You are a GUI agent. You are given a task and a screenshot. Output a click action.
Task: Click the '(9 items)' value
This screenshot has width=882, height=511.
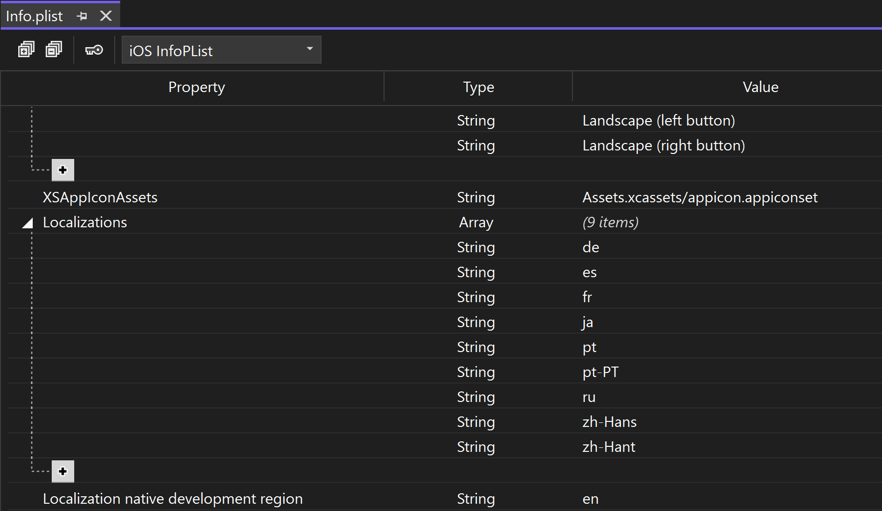coord(610,222)
